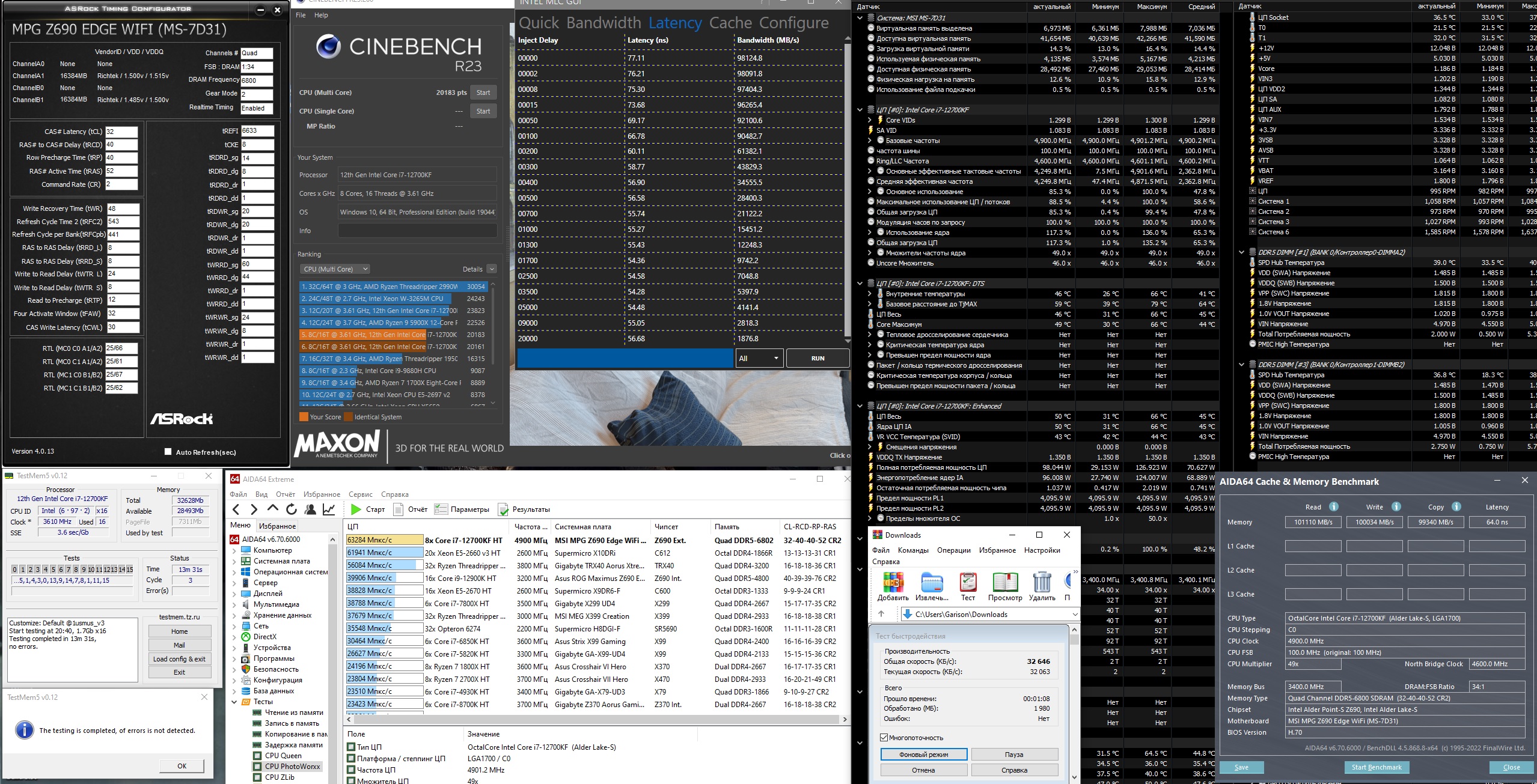The width and height of the screenshot is (1537, 784).
Task: Toggle the Auto Refresh checkbox in ASRock configurator
Action: 168,452
